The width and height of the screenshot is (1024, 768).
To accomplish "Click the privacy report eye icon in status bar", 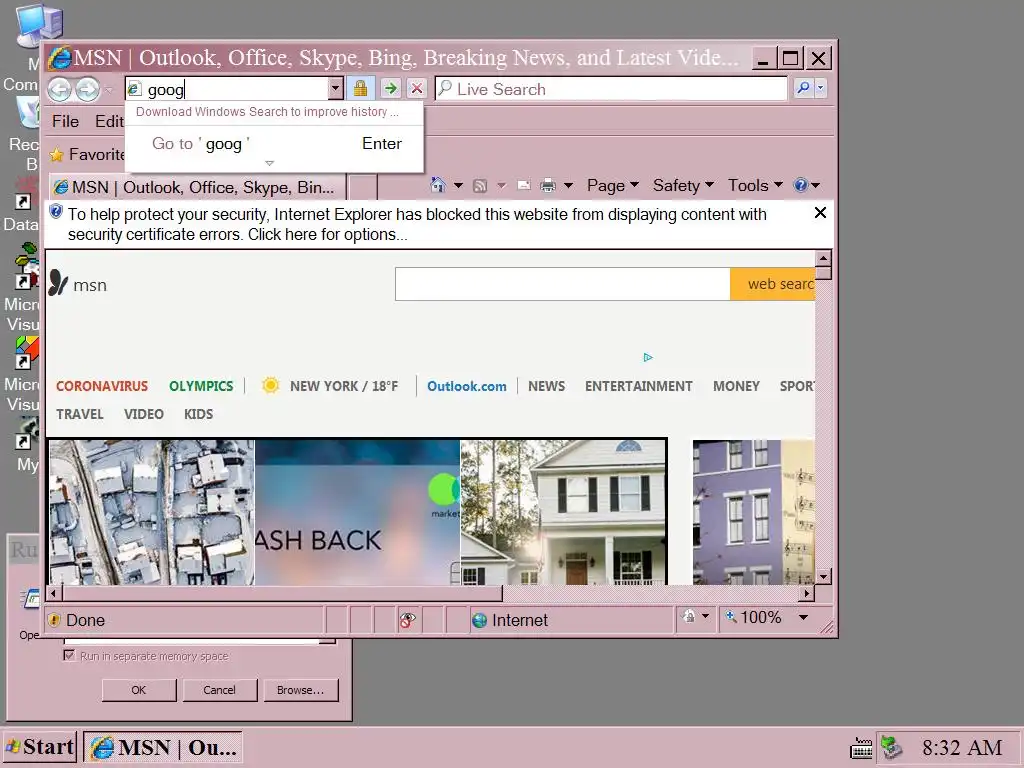I will point(408,620).
